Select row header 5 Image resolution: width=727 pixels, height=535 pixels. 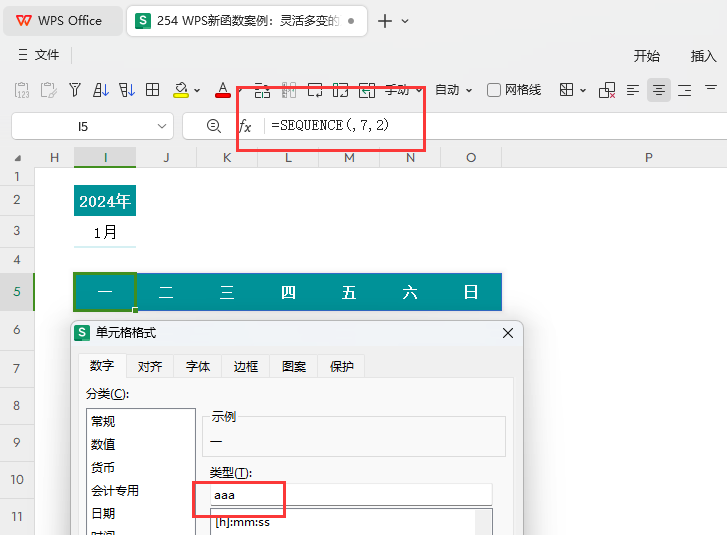click(x=17, y=292)
